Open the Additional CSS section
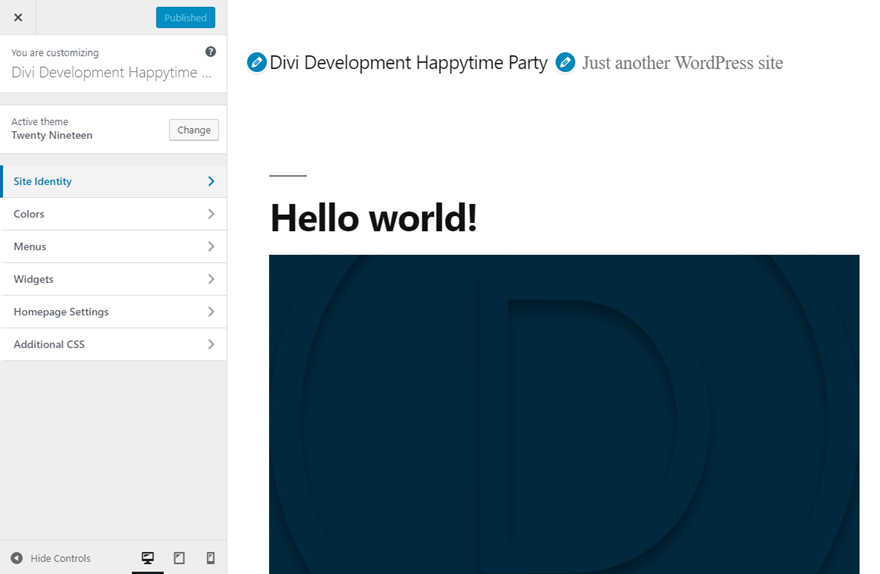The width and height of the screenshot is (880, 574). pyautogui.click(x=113, y=344)
